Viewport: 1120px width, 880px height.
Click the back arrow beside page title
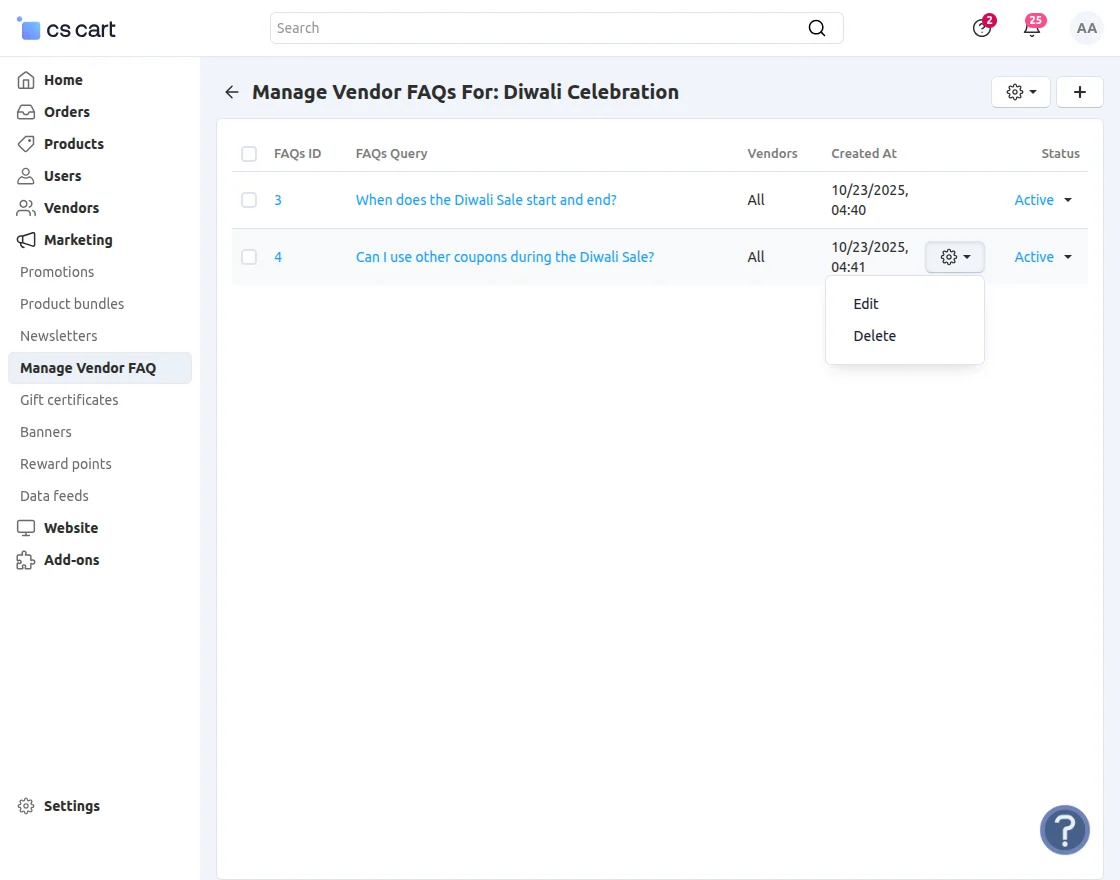(232, 92)
